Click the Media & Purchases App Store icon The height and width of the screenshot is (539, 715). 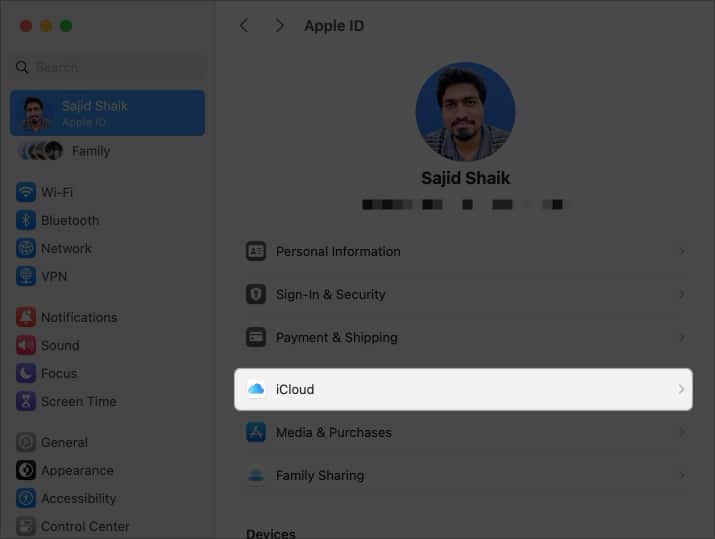[256, 432]
